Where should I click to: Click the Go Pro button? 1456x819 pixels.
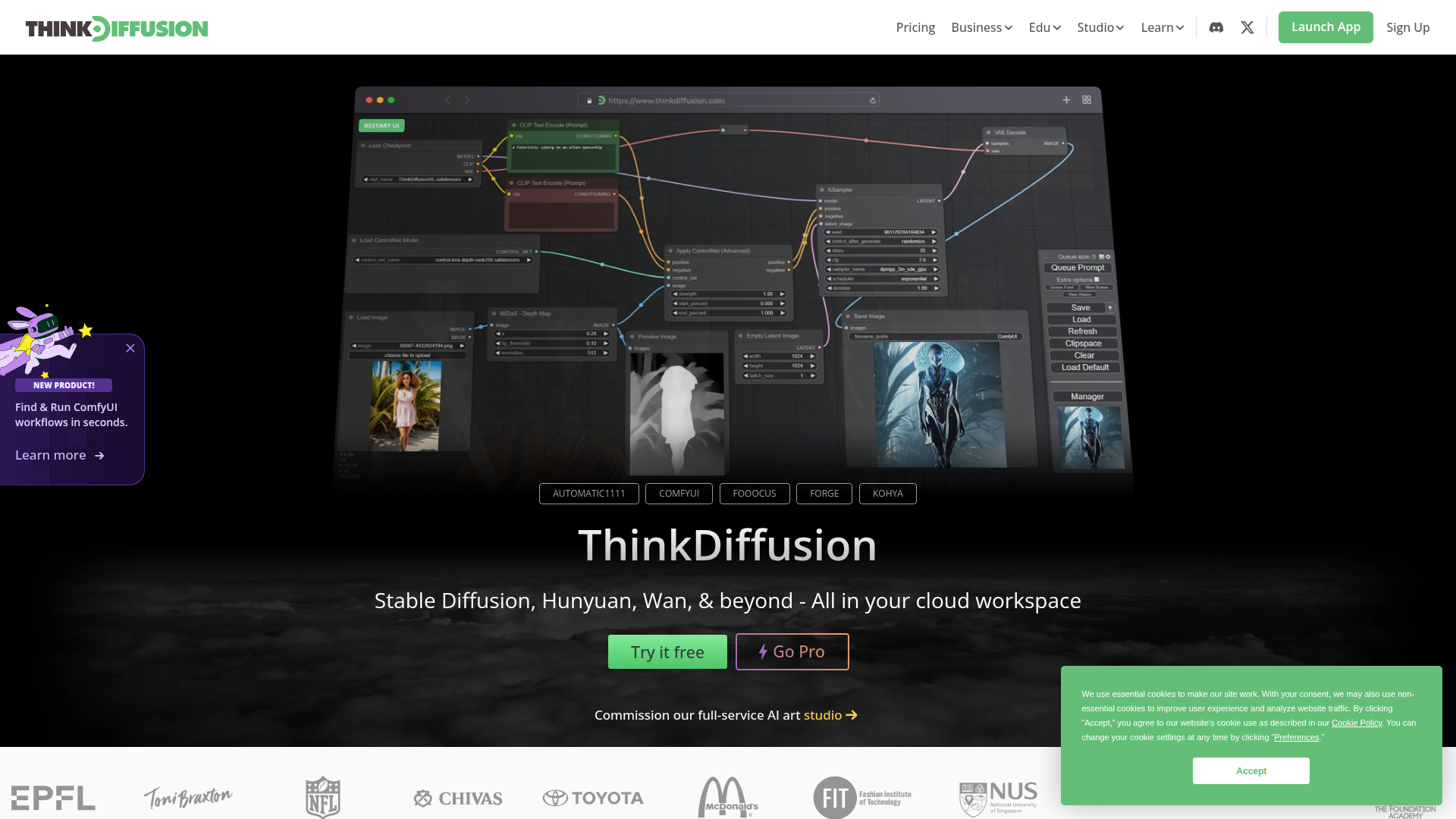pyautogui.click(x=792, y=652)
